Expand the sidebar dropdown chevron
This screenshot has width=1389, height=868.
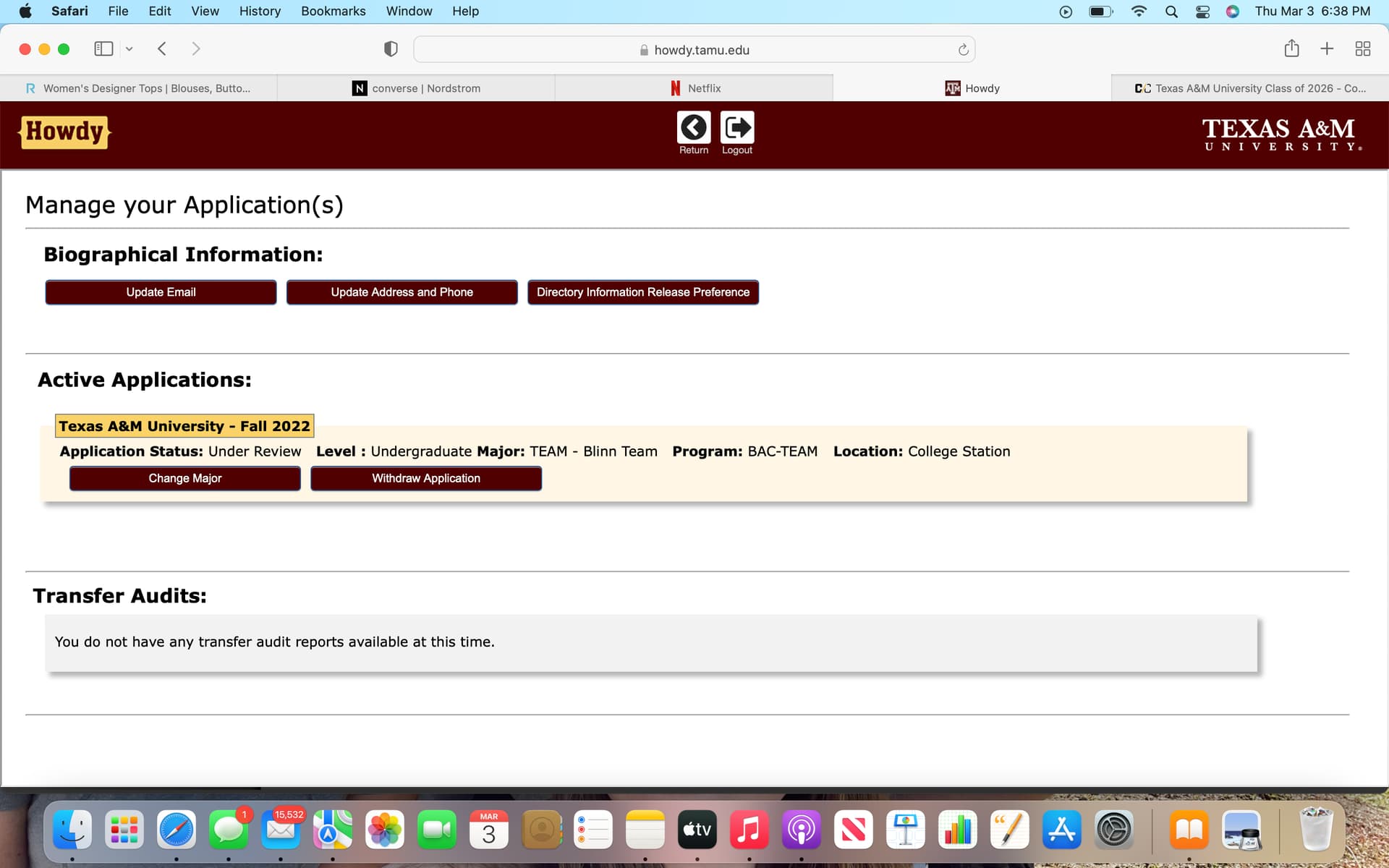tap(129, 49)
